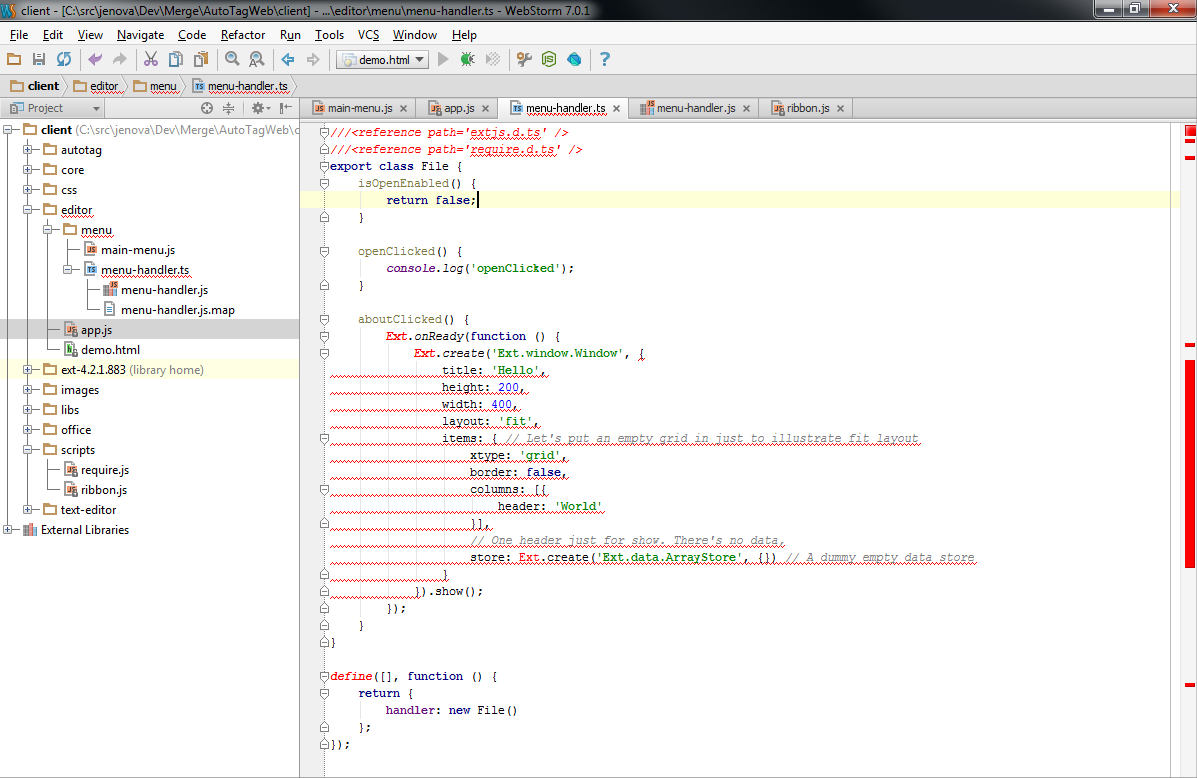1197x778 pixels.
Task: Open the Refactor menu
Action: [243, 35]
